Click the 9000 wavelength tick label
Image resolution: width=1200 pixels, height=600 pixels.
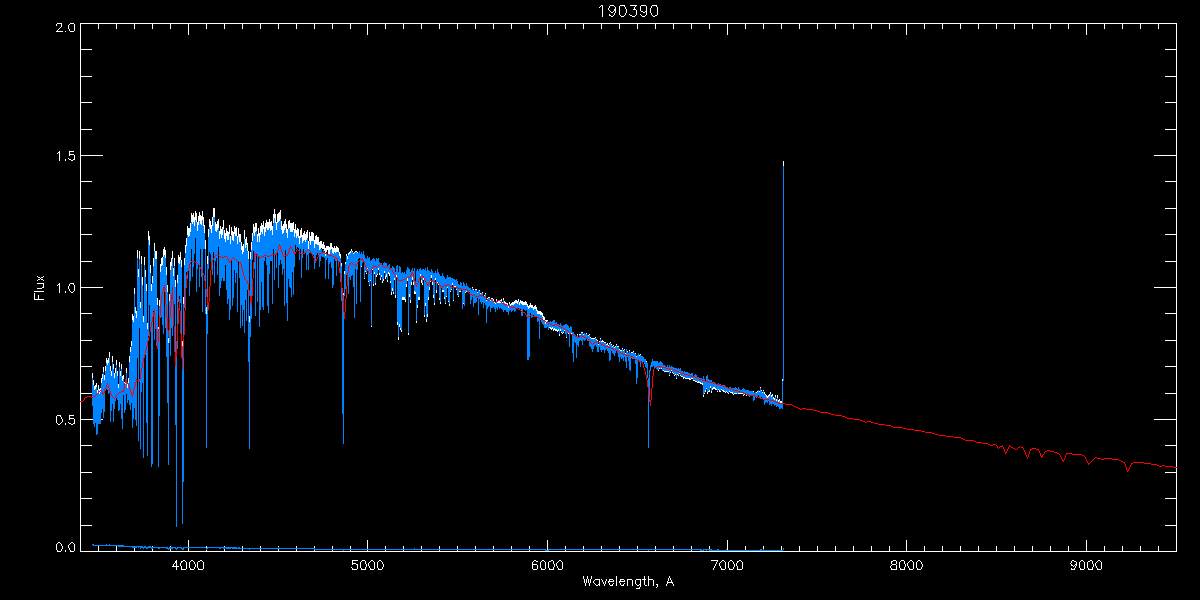[x=1087, y=566]
